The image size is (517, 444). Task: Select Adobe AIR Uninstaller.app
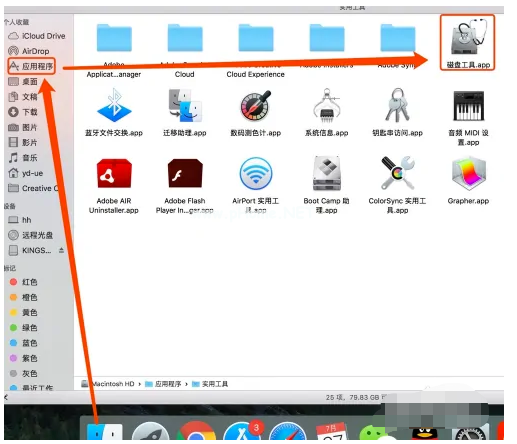tap(114, 173)
